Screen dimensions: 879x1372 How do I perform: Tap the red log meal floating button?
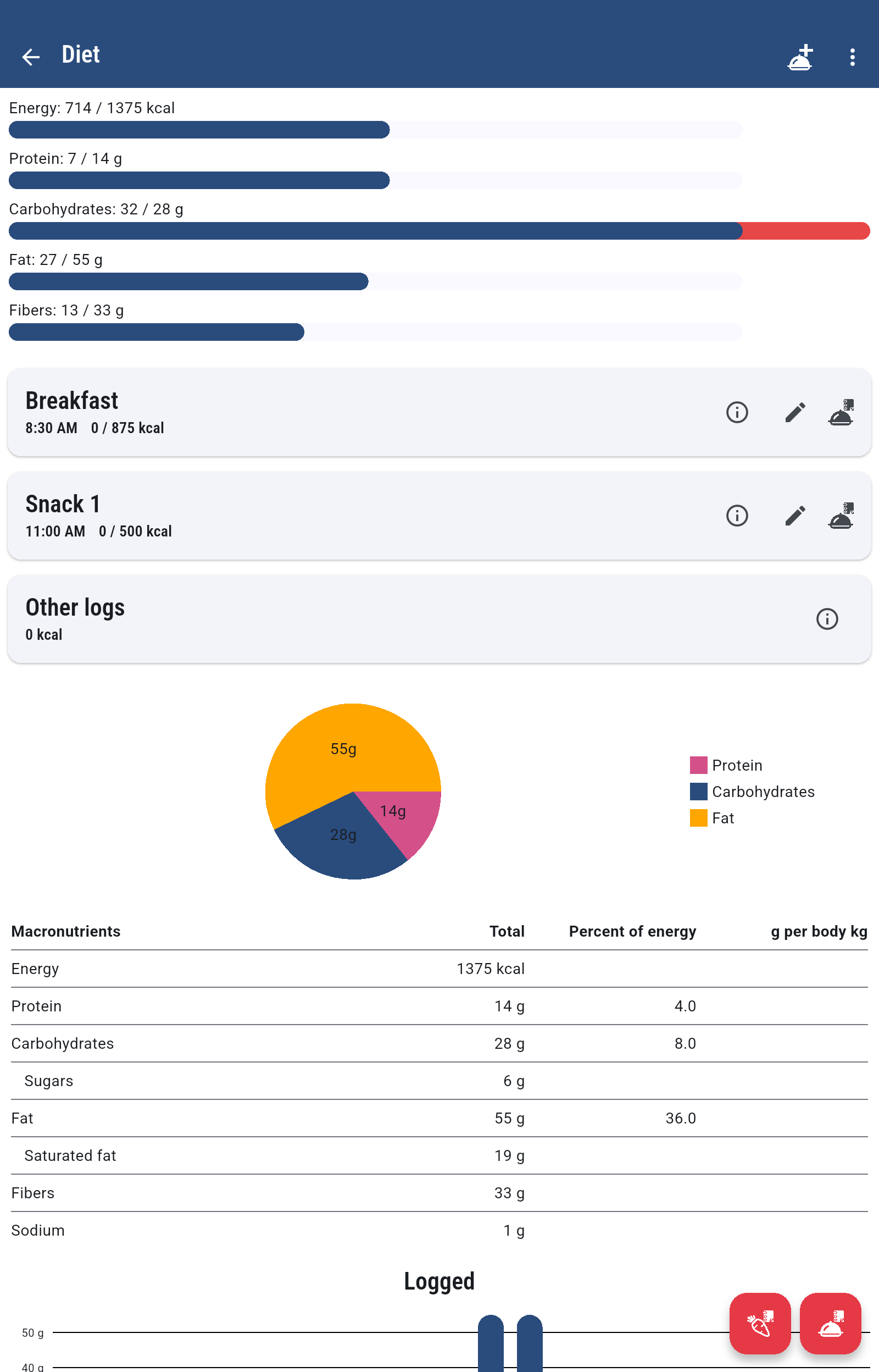point(830,1323)
